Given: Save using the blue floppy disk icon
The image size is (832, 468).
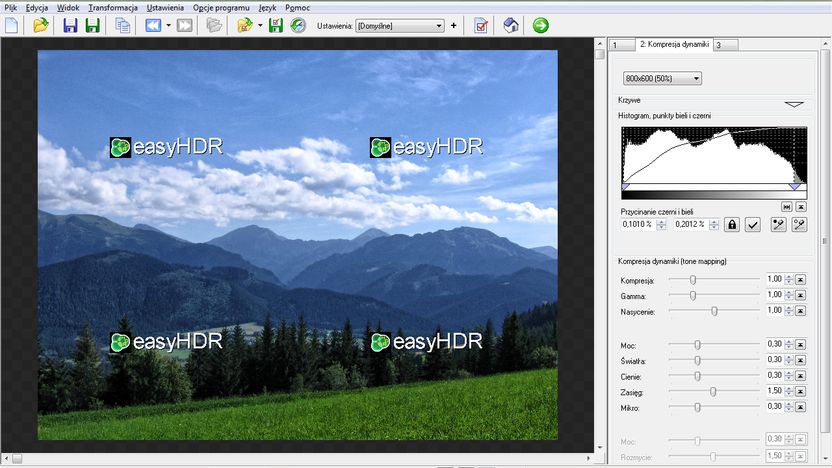Looking at the screenshot, I should pyautogui.click(x=70, y=25).
